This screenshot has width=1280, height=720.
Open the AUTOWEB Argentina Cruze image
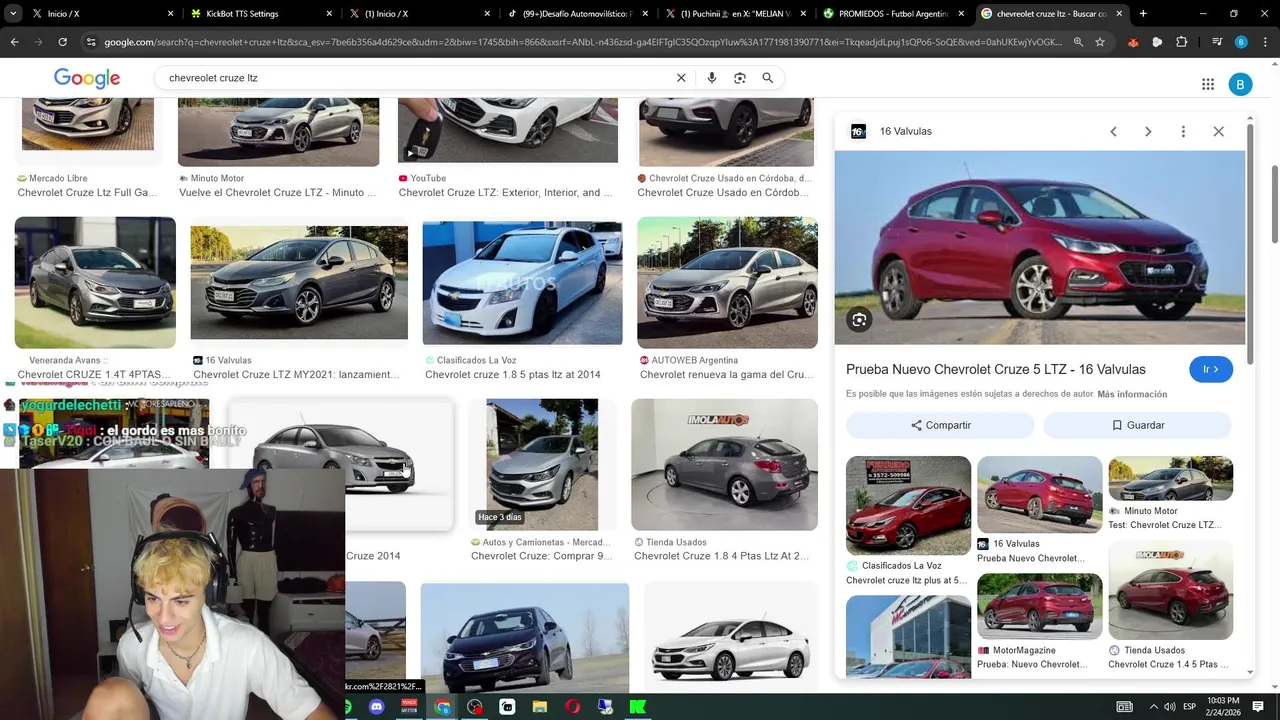click(727, 282)
